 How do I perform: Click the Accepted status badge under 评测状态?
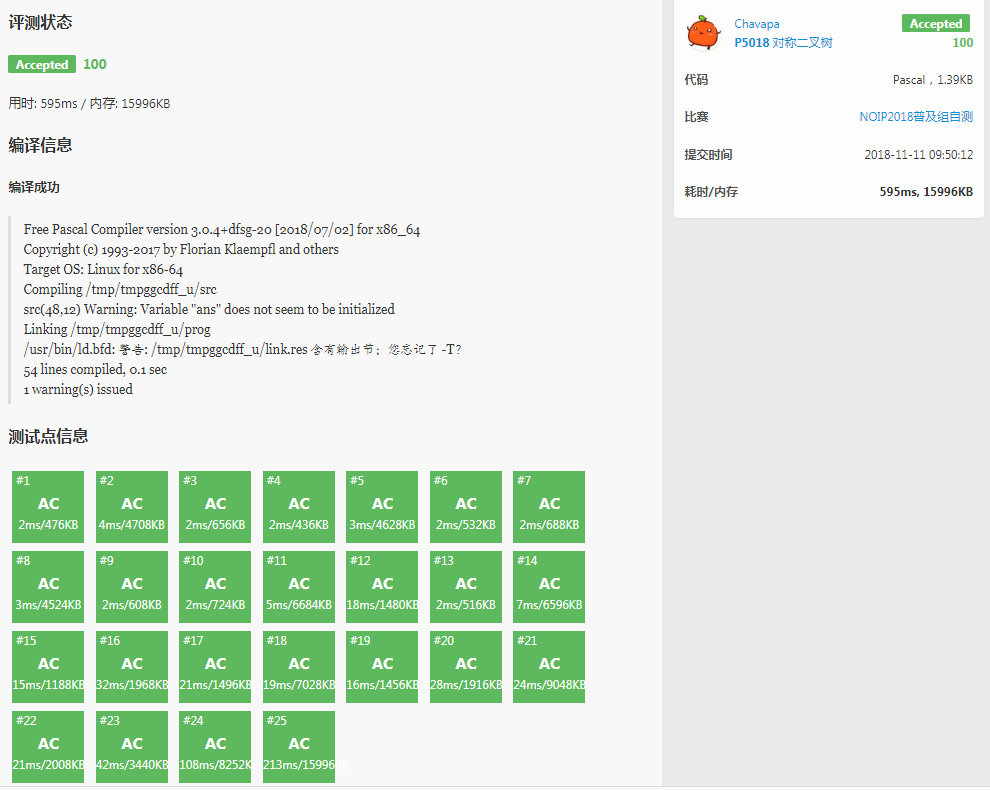click(42, 65)
